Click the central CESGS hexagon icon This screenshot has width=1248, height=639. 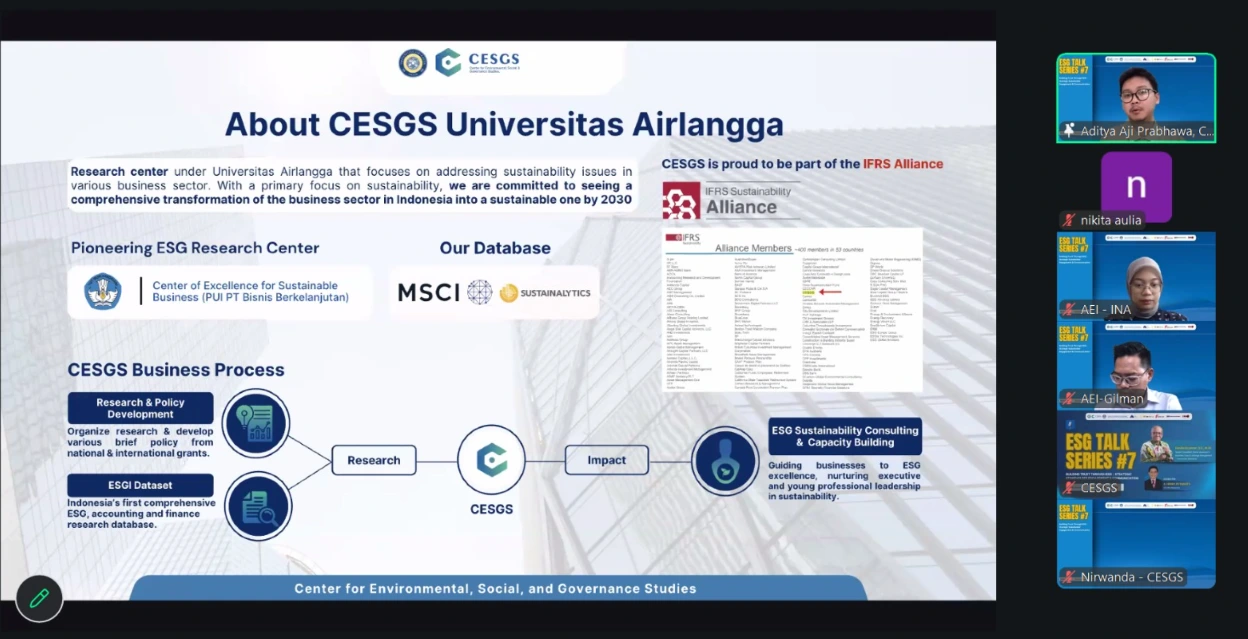(x=491, y=460)
